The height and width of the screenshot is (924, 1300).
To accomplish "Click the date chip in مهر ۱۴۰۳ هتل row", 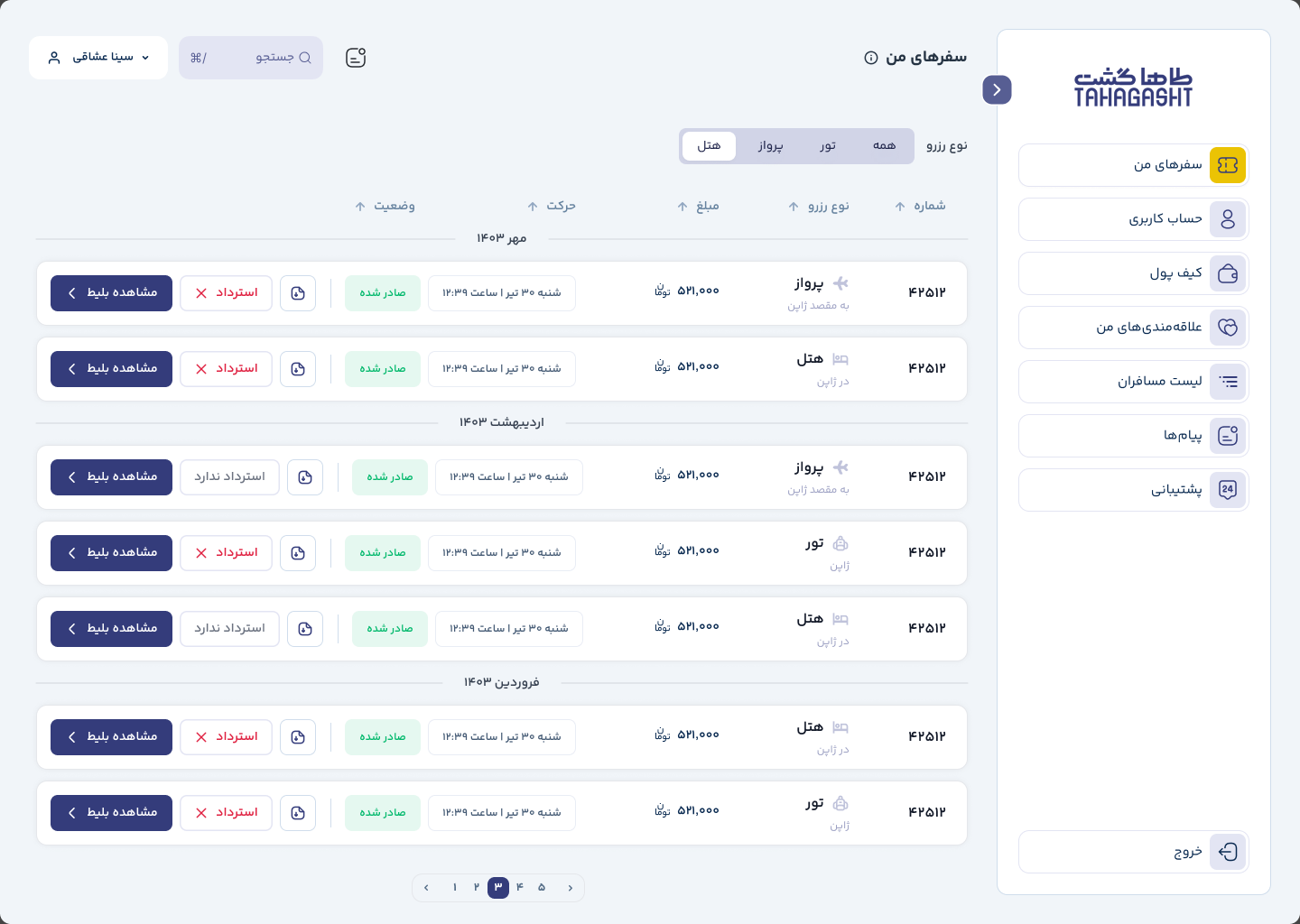I will tap(502, 369).
